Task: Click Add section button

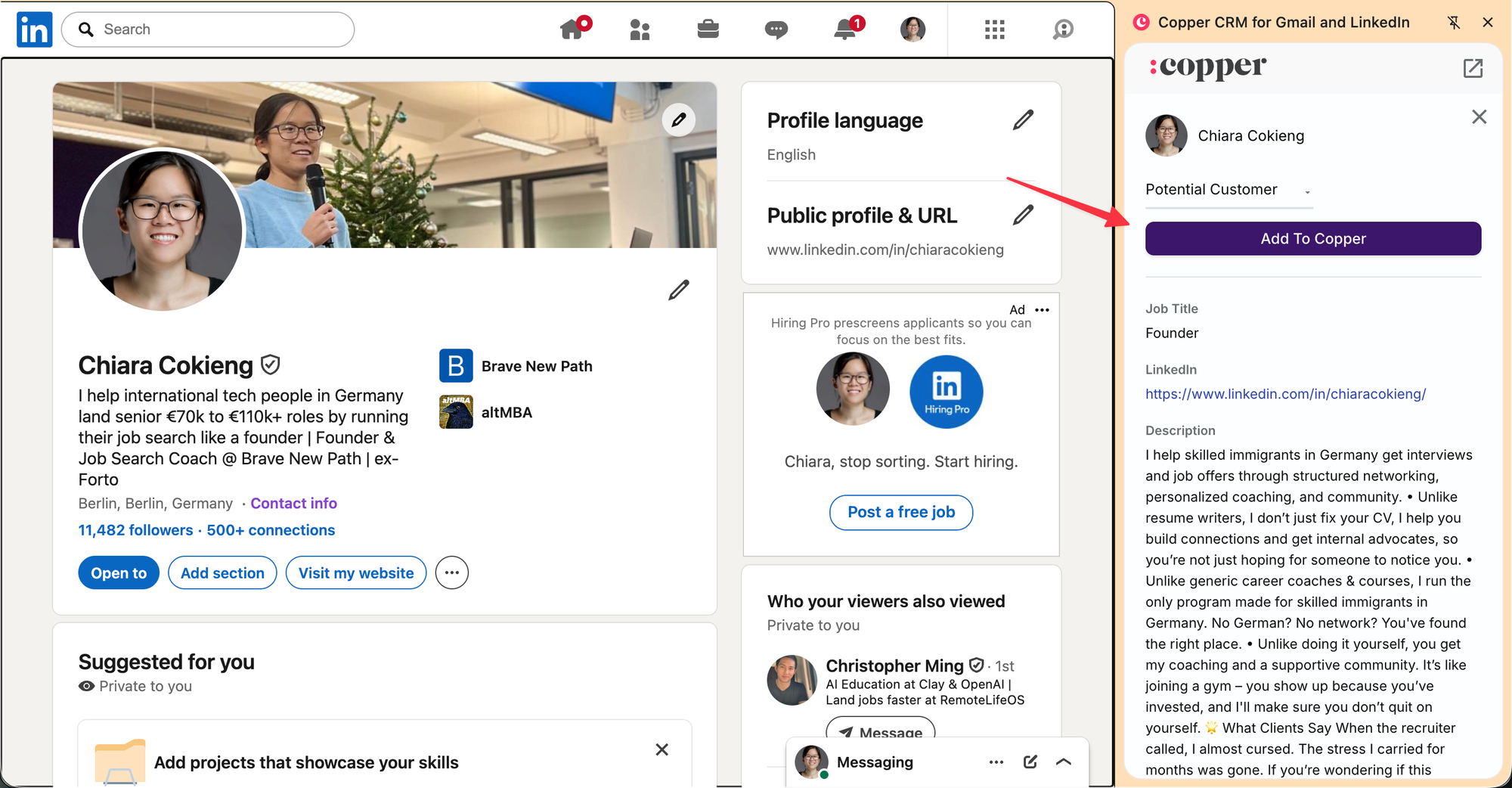Action: [x=222, y=573]
